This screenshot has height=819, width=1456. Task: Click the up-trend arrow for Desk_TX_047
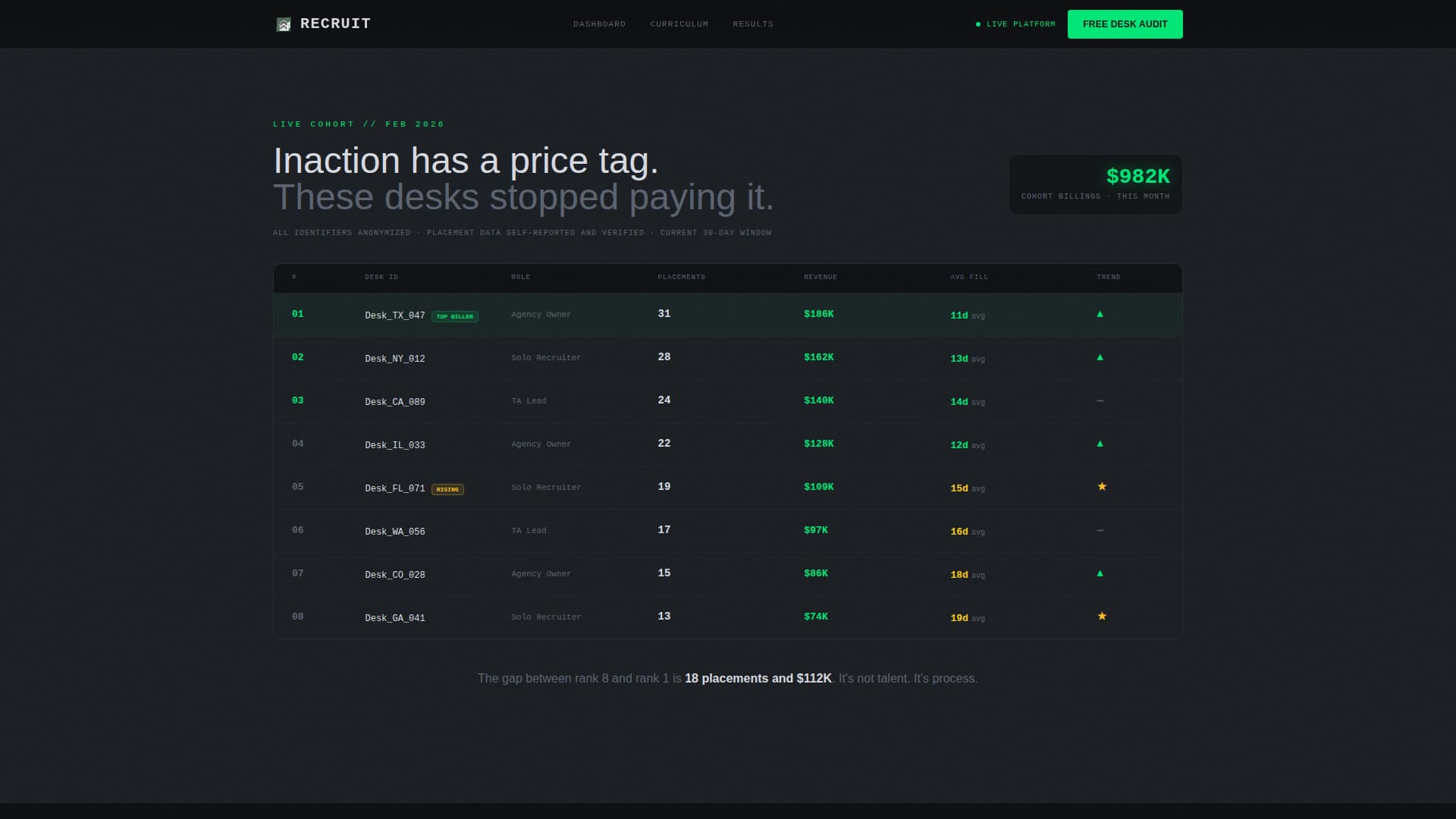[x=1100, y=314]
